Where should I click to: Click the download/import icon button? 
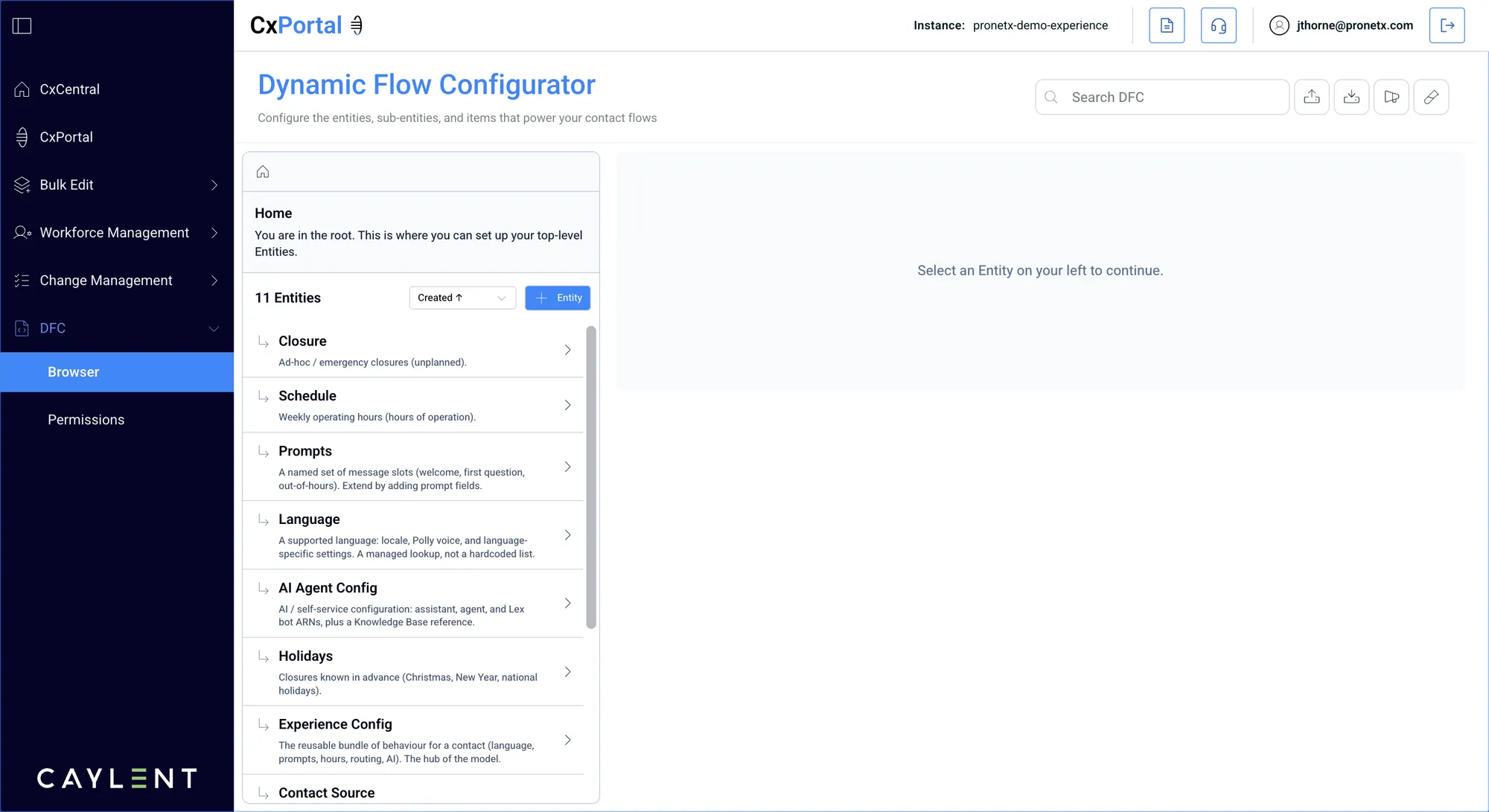coord(1351,97)
